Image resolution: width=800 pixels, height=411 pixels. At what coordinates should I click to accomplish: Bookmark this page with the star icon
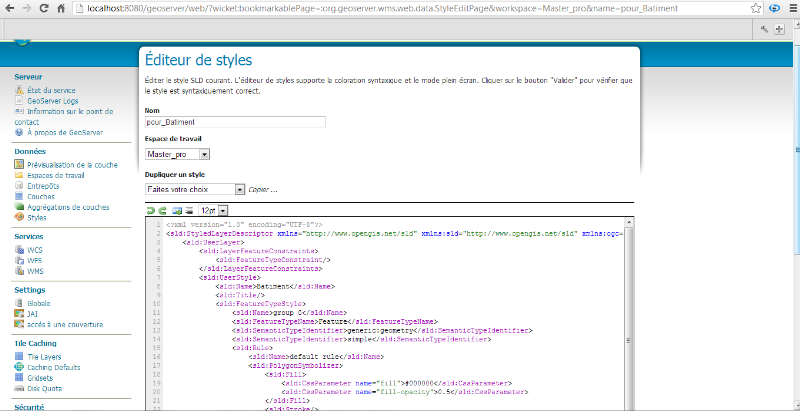(x=754, y=8)
